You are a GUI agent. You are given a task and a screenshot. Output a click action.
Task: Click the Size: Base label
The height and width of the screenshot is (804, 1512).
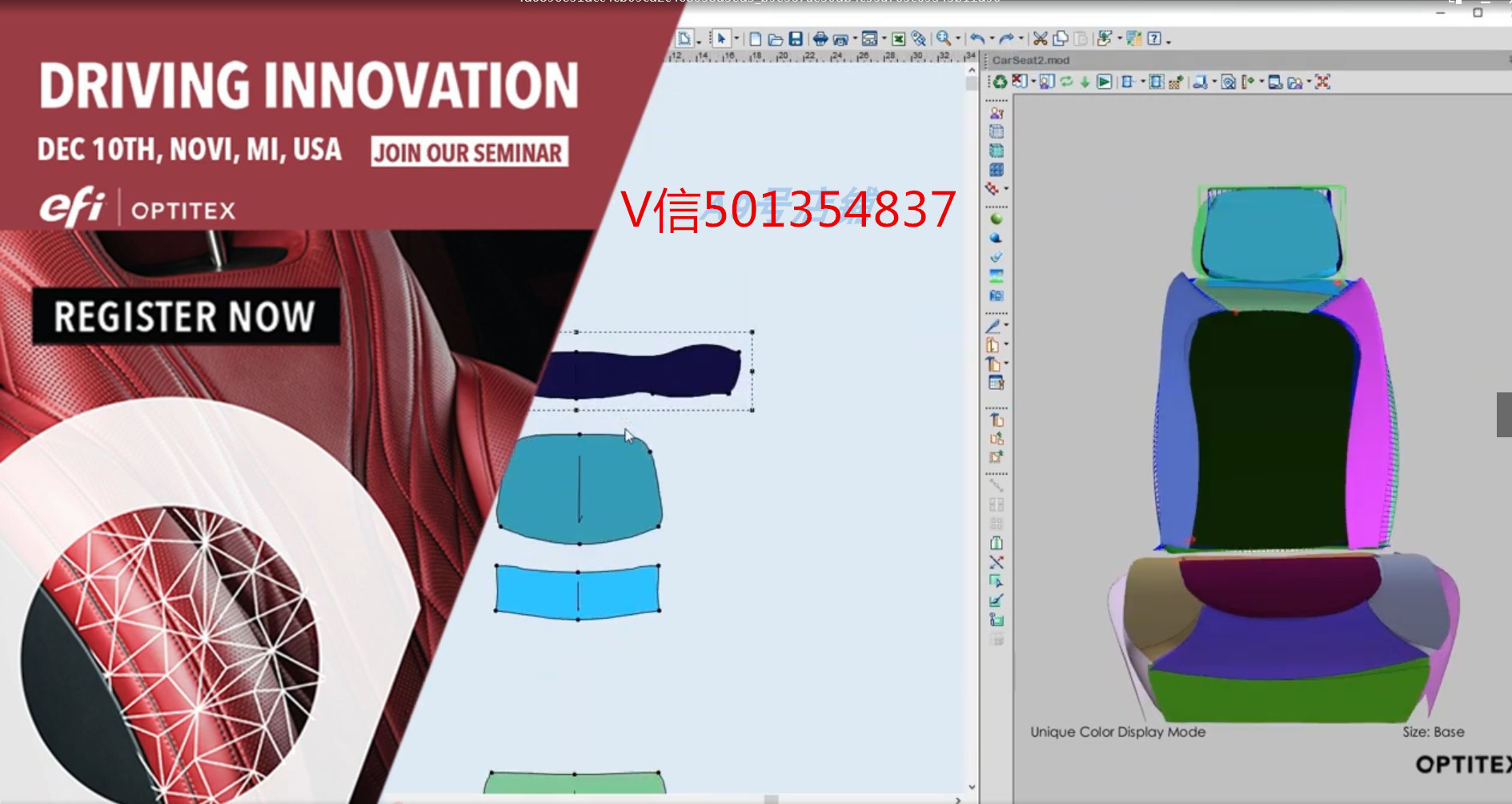pos(1433,732)
